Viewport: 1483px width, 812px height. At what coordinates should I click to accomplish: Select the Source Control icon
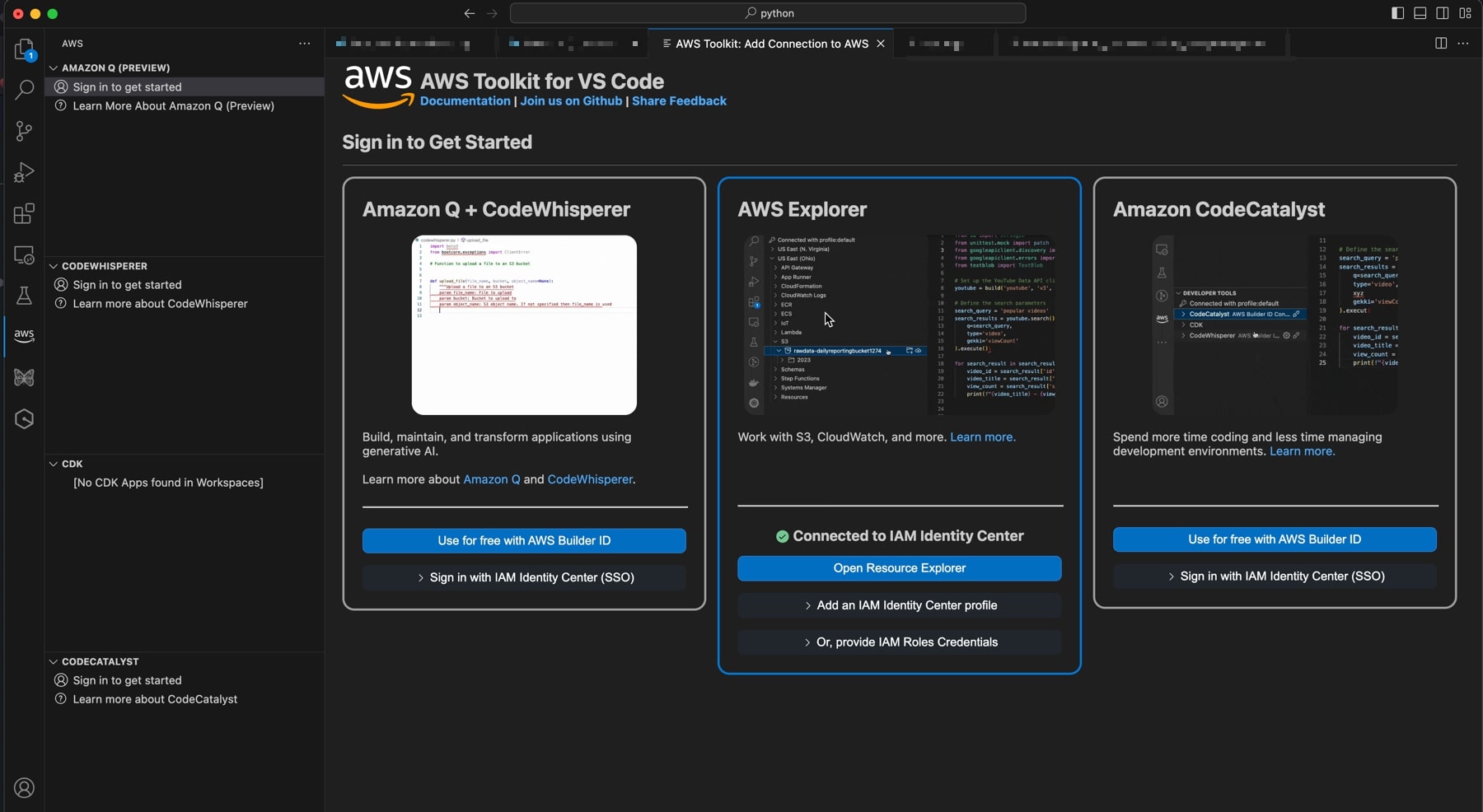click(24, 131)
